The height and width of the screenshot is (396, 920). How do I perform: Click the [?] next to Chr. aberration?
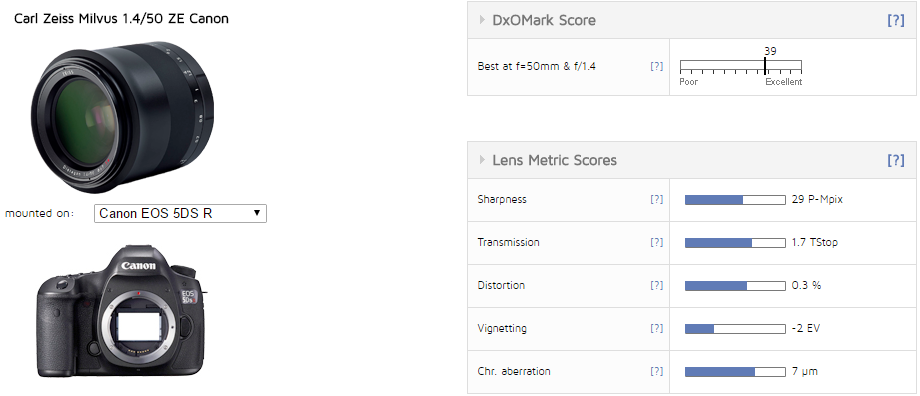[657, 371]
